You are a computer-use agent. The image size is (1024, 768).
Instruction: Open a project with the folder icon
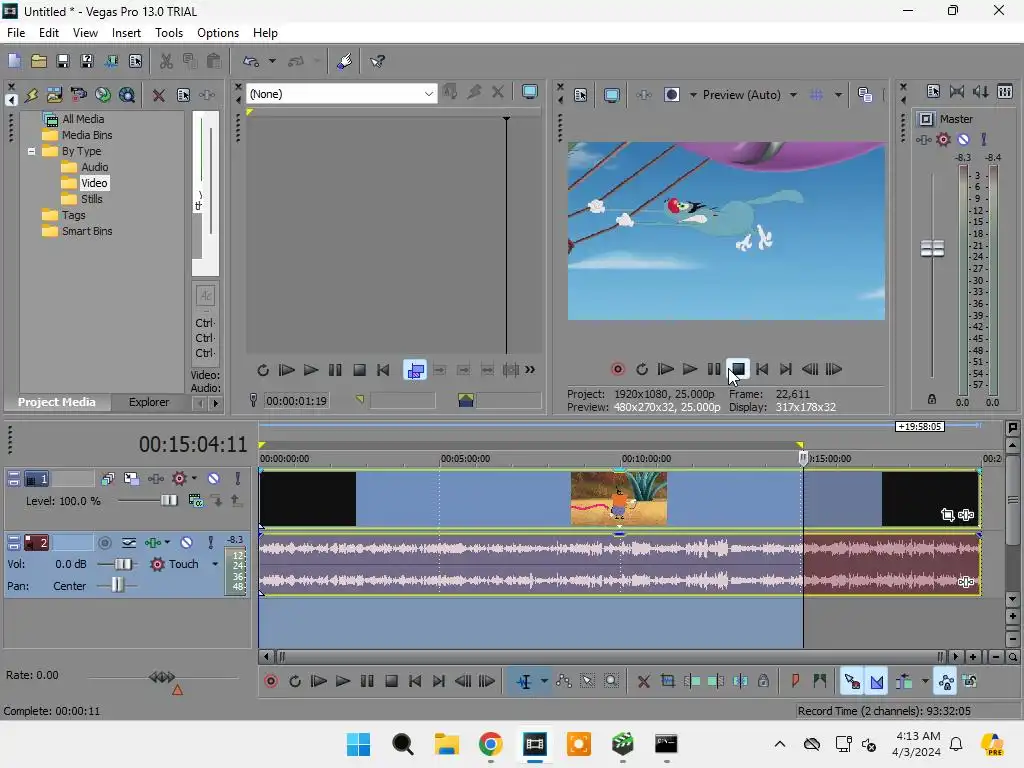(x=39, y=61)
